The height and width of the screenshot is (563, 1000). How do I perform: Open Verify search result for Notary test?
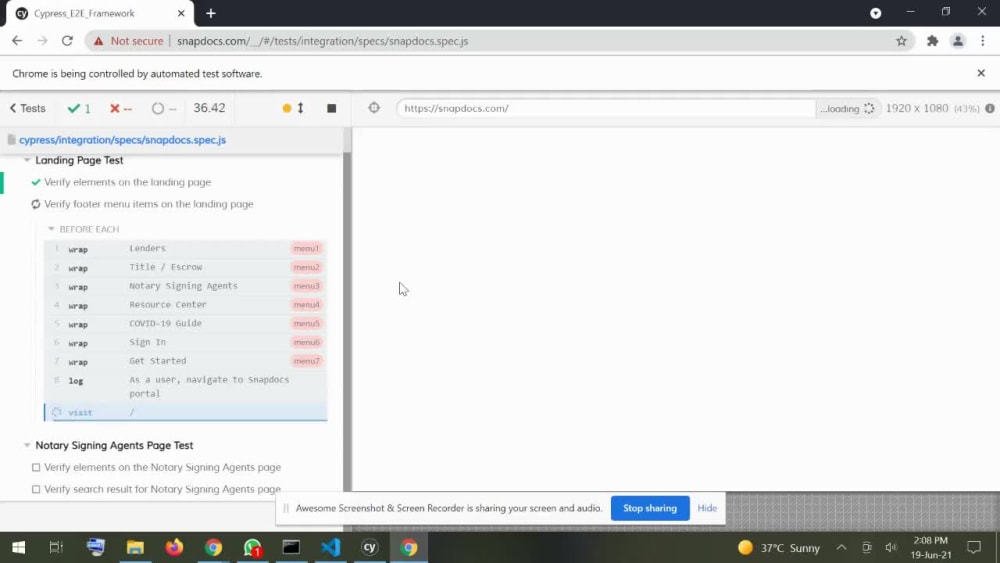click(x=162, y=489)
